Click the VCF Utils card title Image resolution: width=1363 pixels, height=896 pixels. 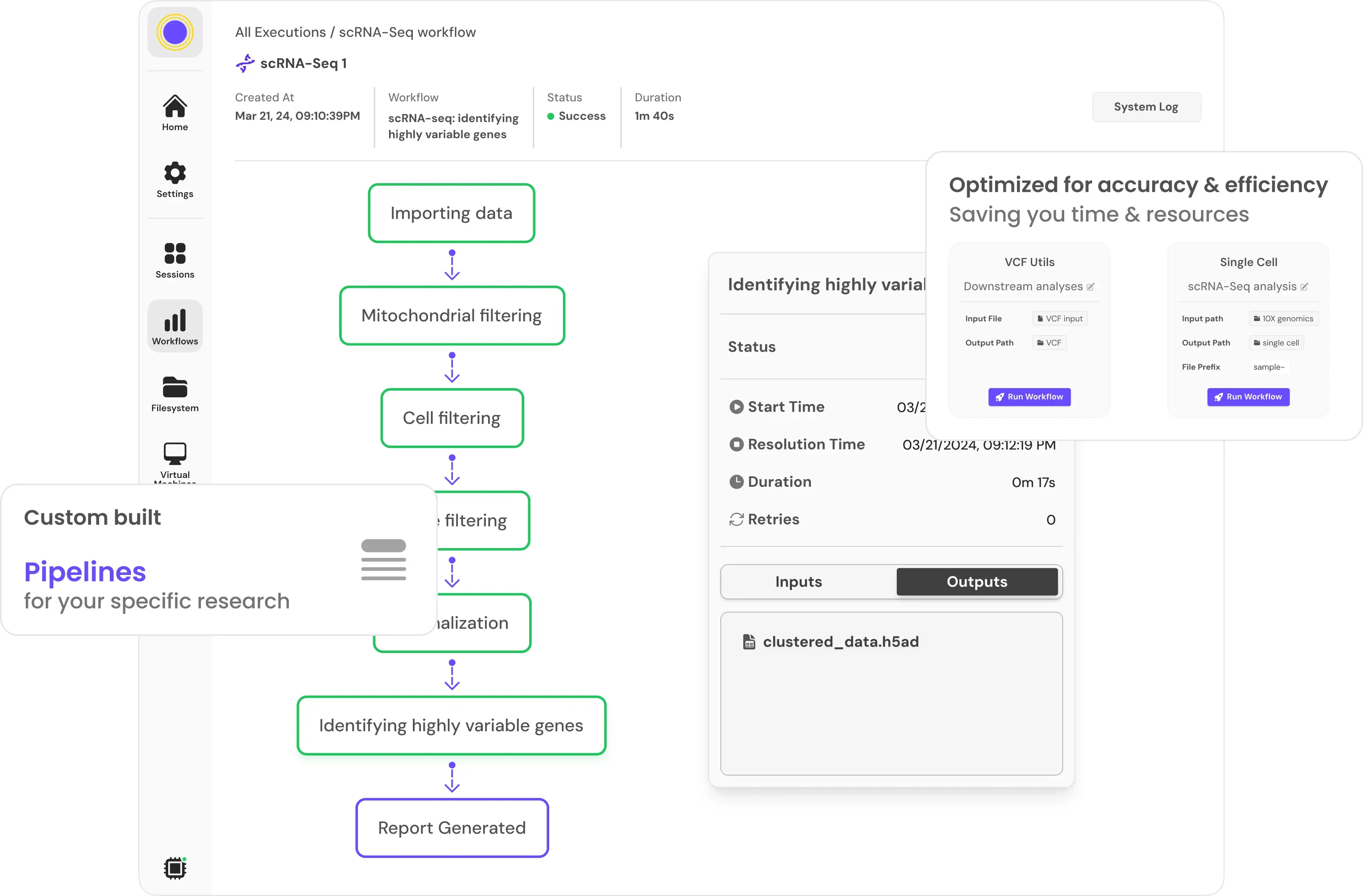[x=1029, y=262]
